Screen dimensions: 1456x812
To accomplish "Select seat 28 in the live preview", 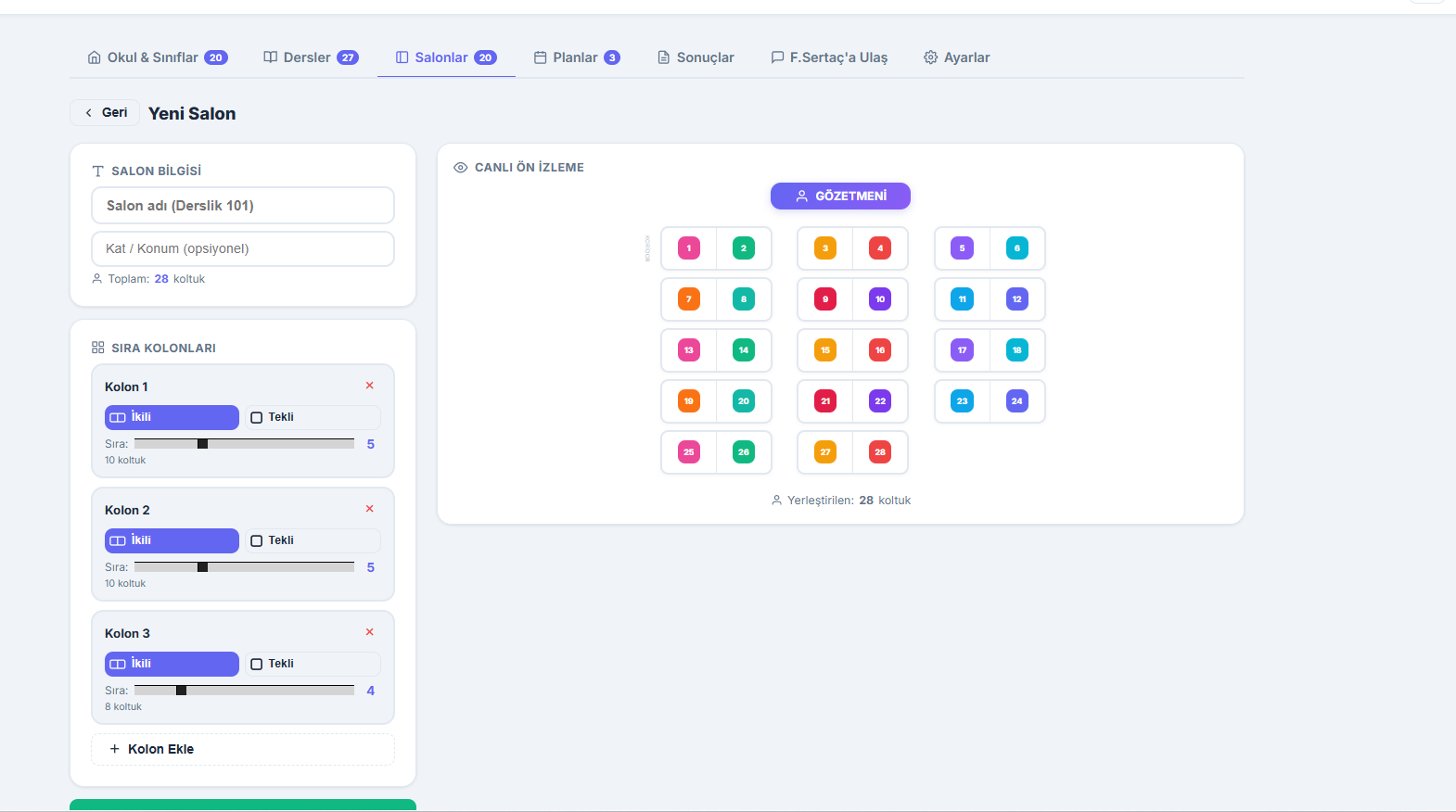I will tap(879, 452).
